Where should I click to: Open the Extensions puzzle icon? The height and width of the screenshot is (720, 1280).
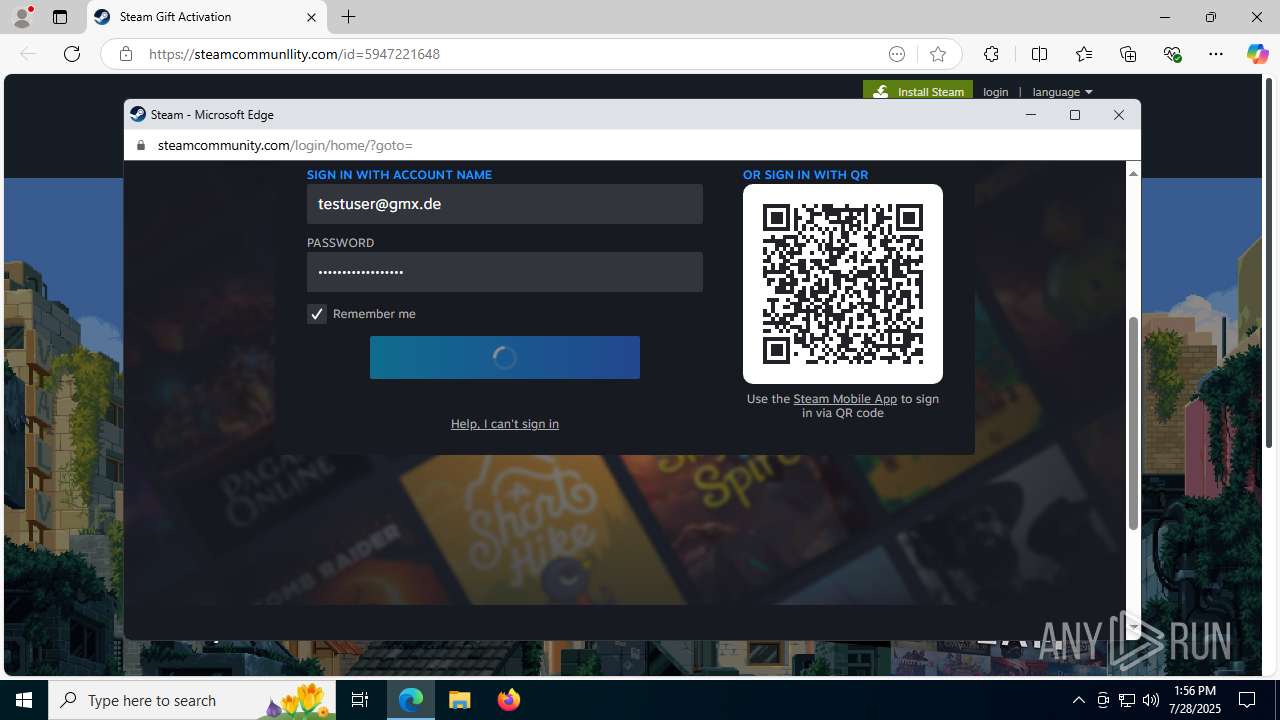click(x=991, y=54)
